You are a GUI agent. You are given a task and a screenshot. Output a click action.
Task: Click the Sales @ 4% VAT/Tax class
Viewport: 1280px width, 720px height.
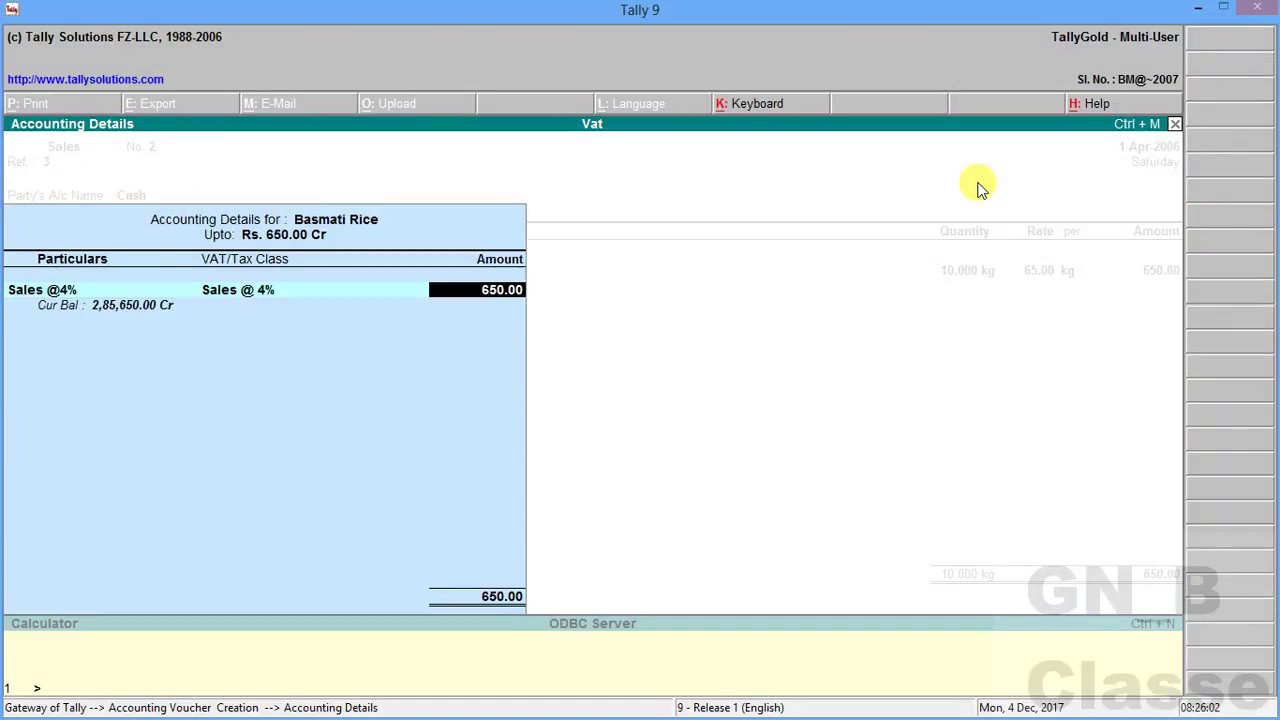pos(238,290)
